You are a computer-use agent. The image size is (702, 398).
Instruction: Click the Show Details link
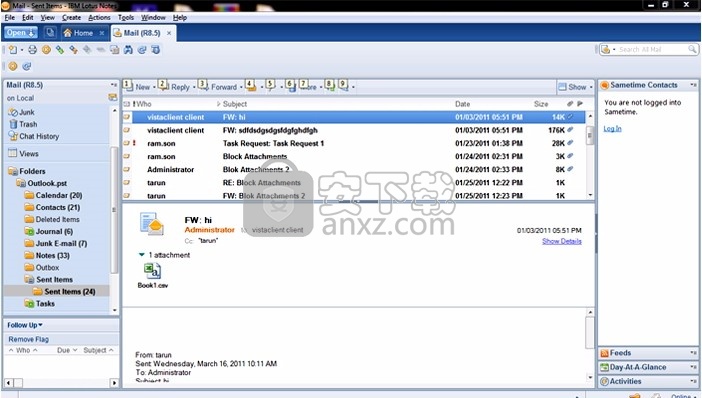point(561,241)
